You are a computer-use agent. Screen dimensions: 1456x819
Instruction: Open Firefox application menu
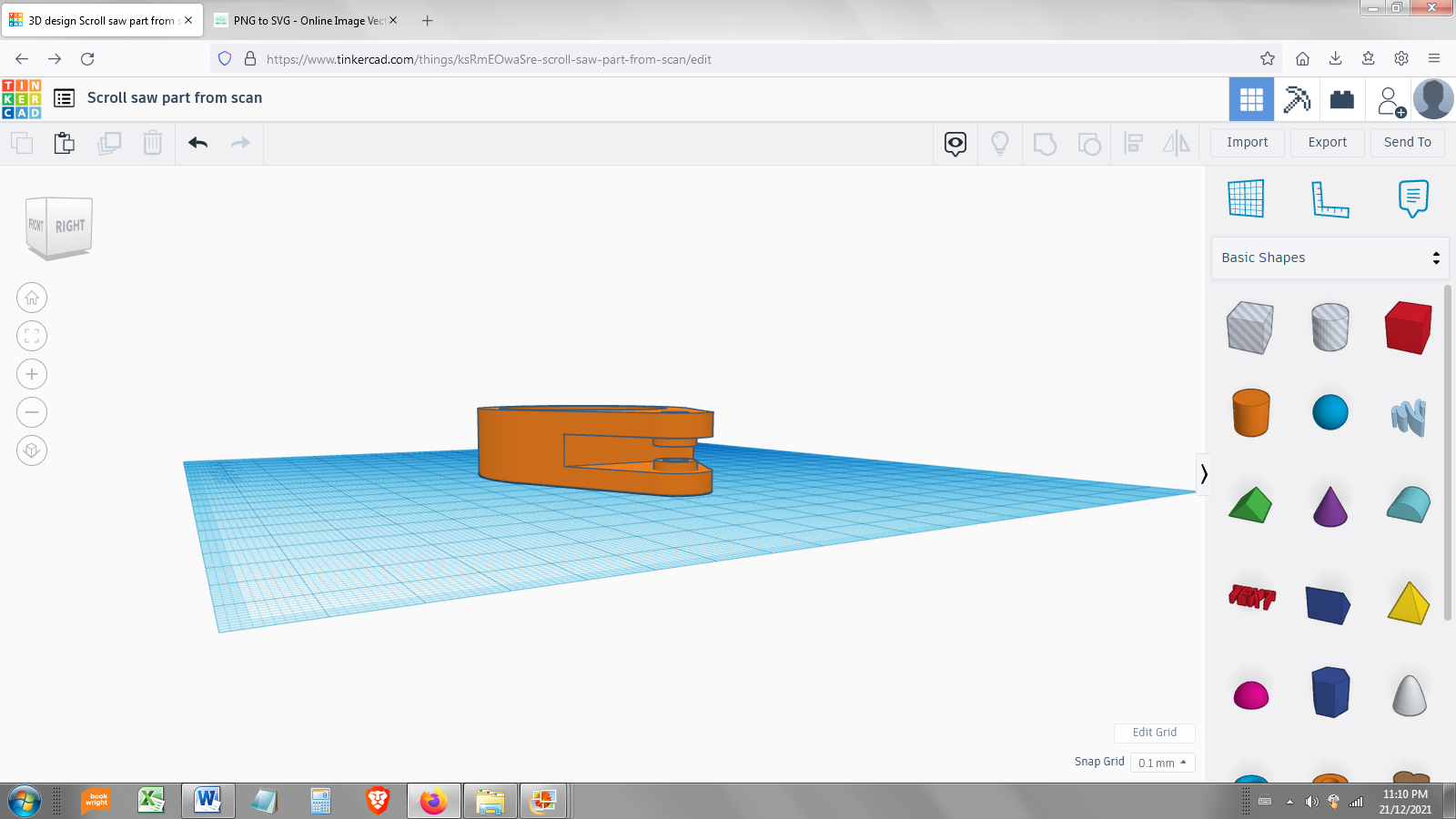point(1434,58)
